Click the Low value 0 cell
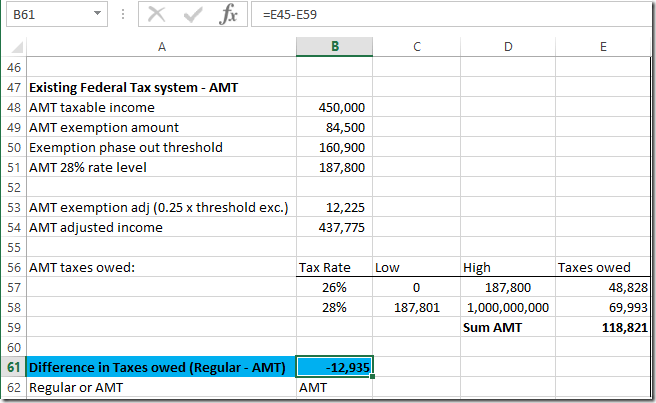Viewport: 656px width, 403px height. 416,287
